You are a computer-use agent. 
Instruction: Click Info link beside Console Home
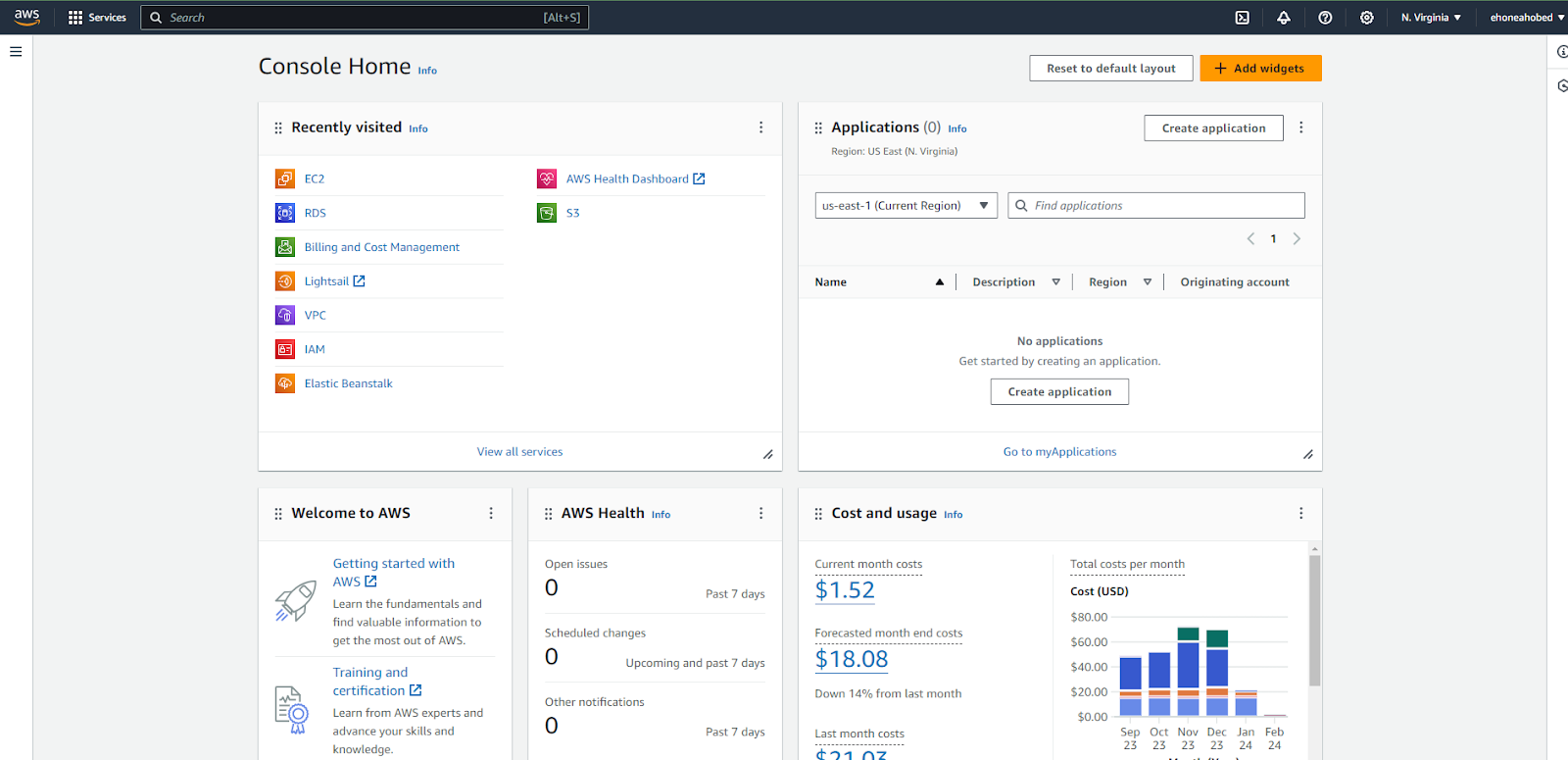(427, 71)
